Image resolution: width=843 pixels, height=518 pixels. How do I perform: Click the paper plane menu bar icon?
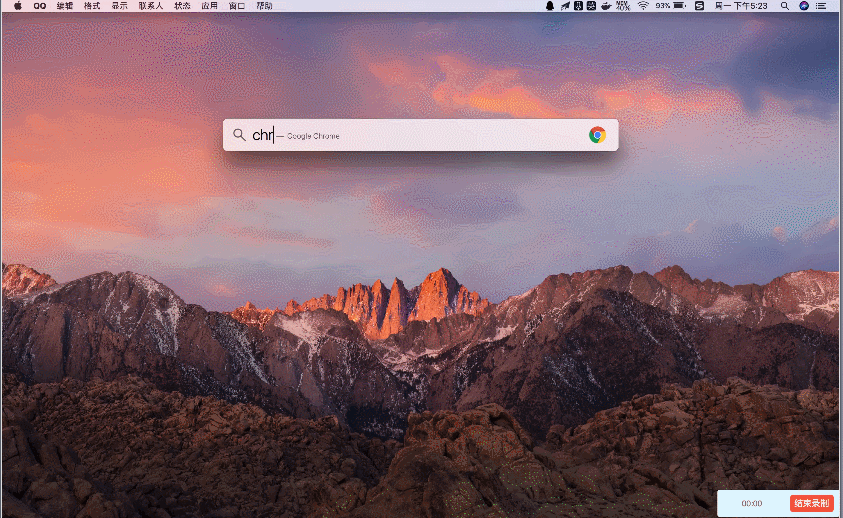[x=565, y=6]
